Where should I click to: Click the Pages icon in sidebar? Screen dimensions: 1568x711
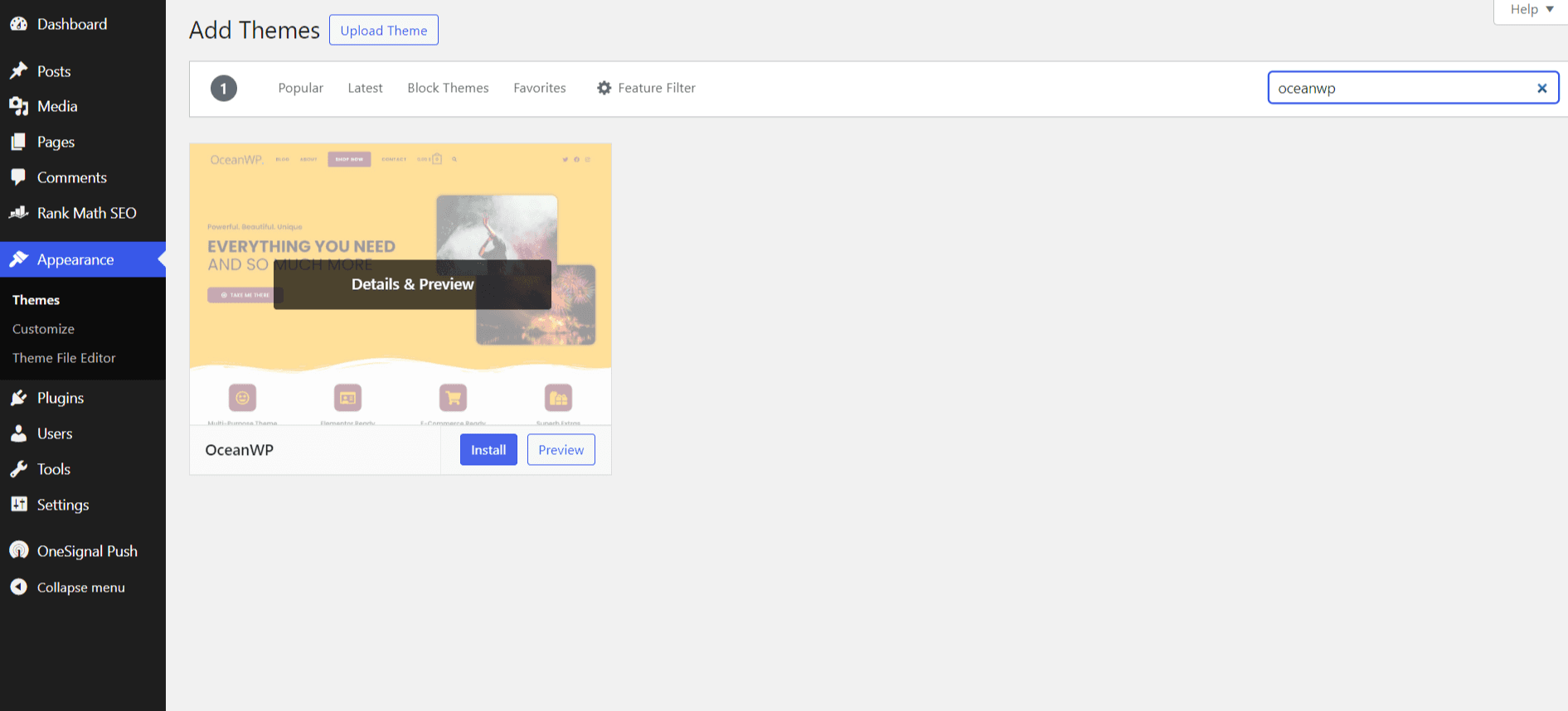coord(18,142)
